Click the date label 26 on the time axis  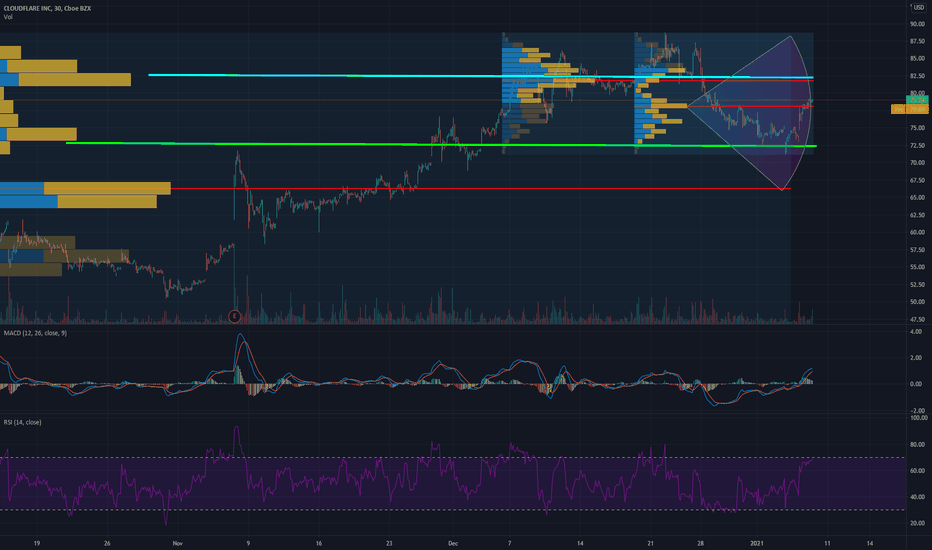point(107,543)
